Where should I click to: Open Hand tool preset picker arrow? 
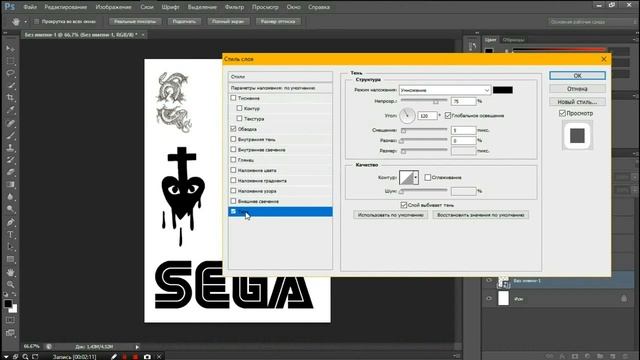pyautogui.click(x=26, y=22)
